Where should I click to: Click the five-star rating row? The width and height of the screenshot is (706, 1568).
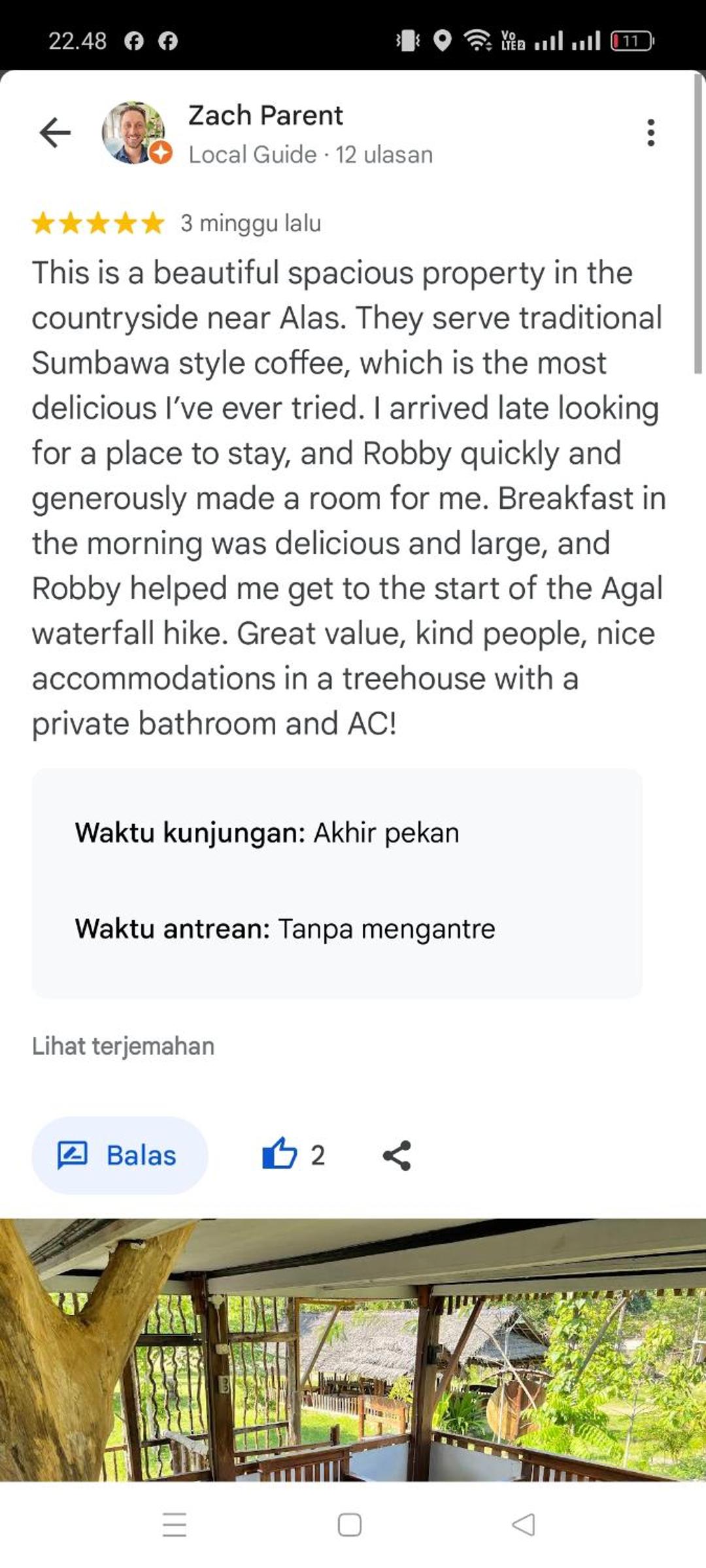click(98, 223)
